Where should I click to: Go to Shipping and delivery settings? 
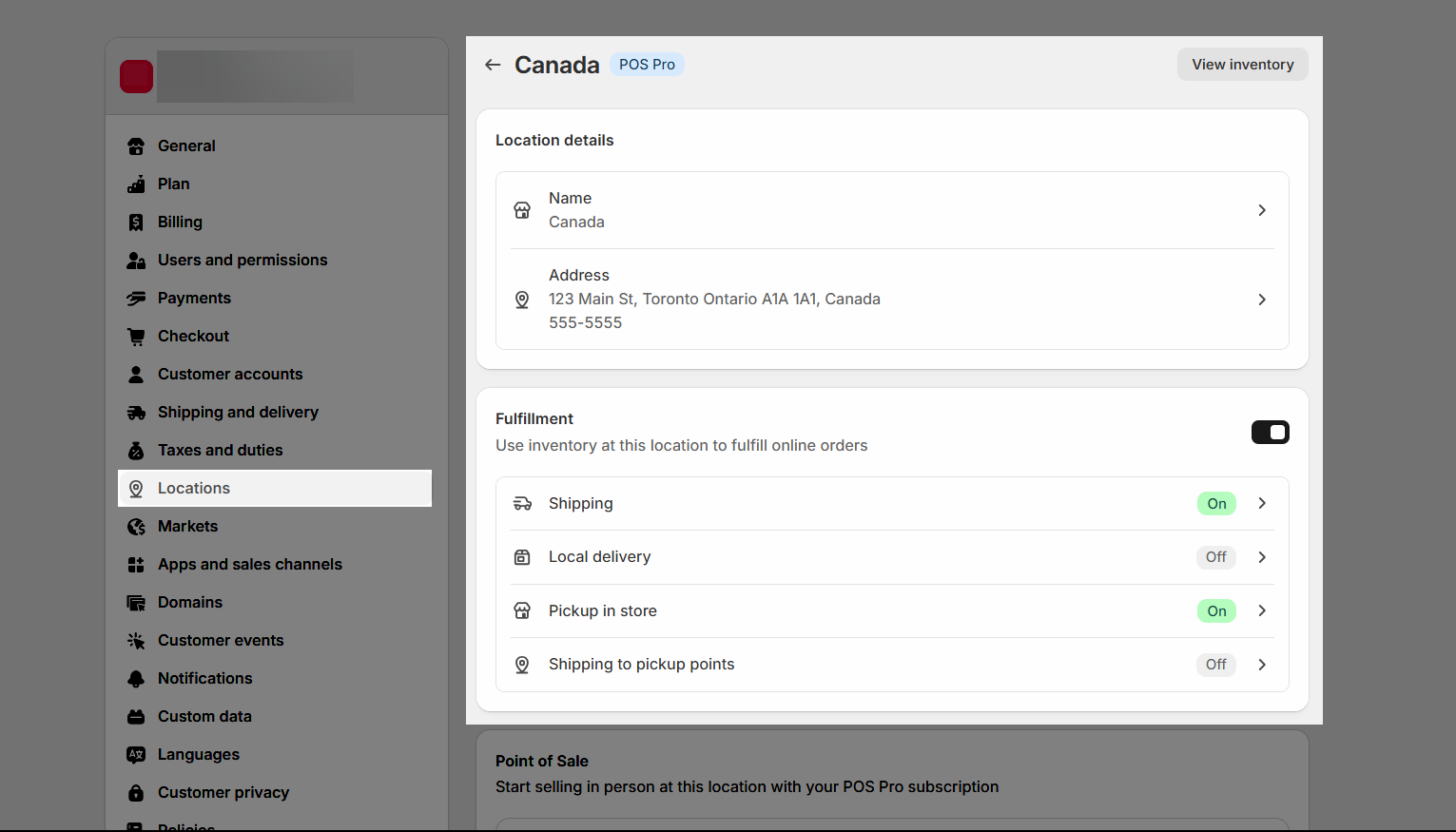238,412
